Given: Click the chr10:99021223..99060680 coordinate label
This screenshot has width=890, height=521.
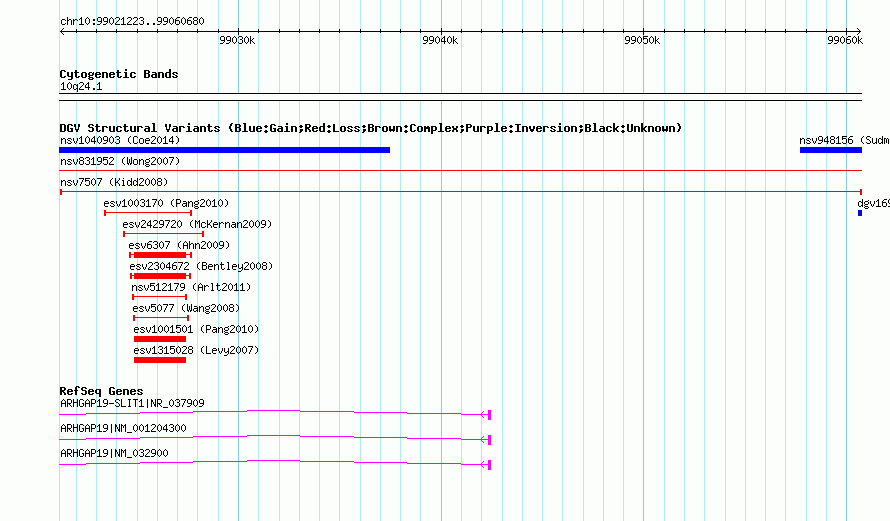Looking at the screenshot, I should 132,21.
